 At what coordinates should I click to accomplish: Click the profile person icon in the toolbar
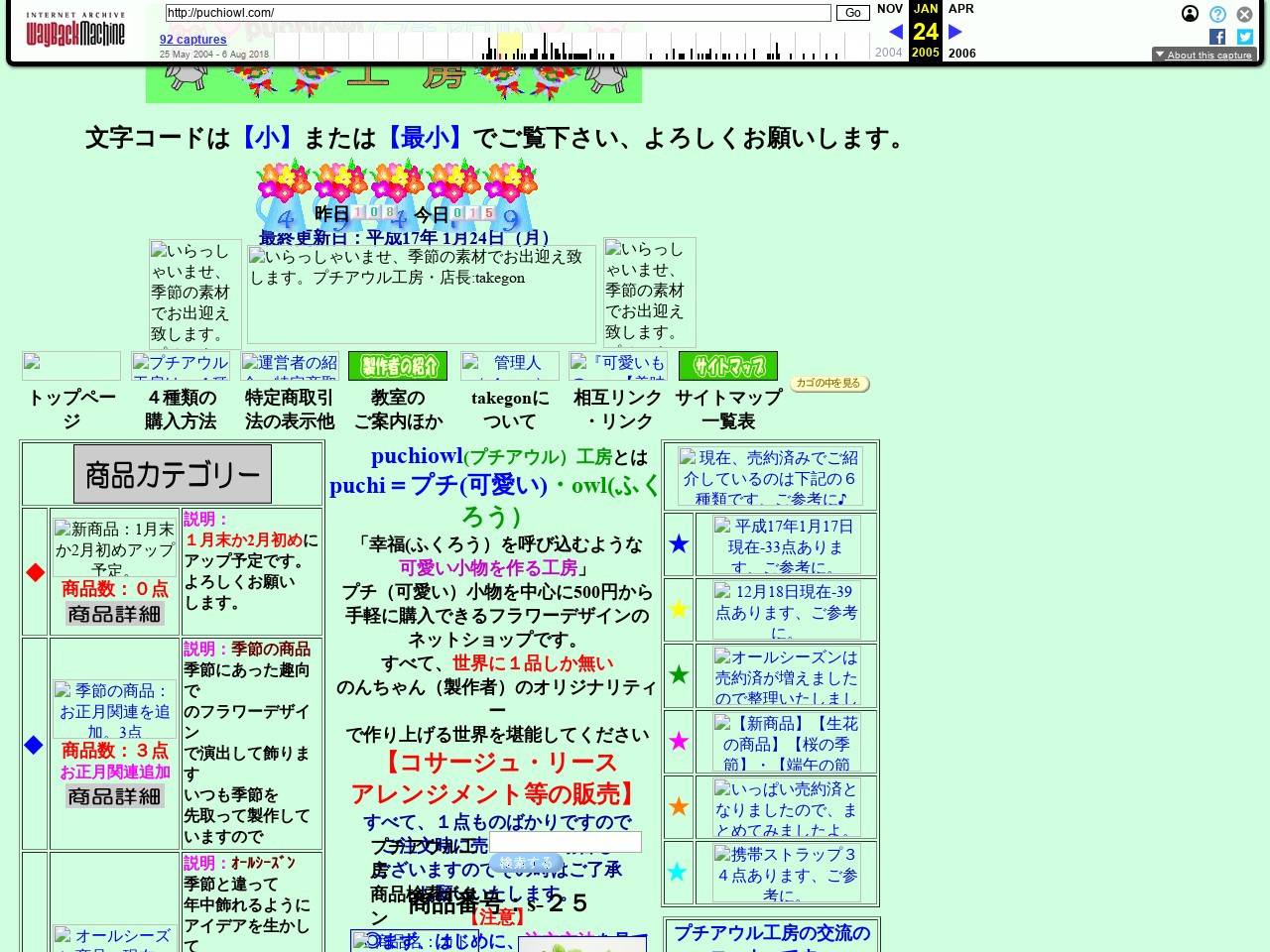point(1190,14)
